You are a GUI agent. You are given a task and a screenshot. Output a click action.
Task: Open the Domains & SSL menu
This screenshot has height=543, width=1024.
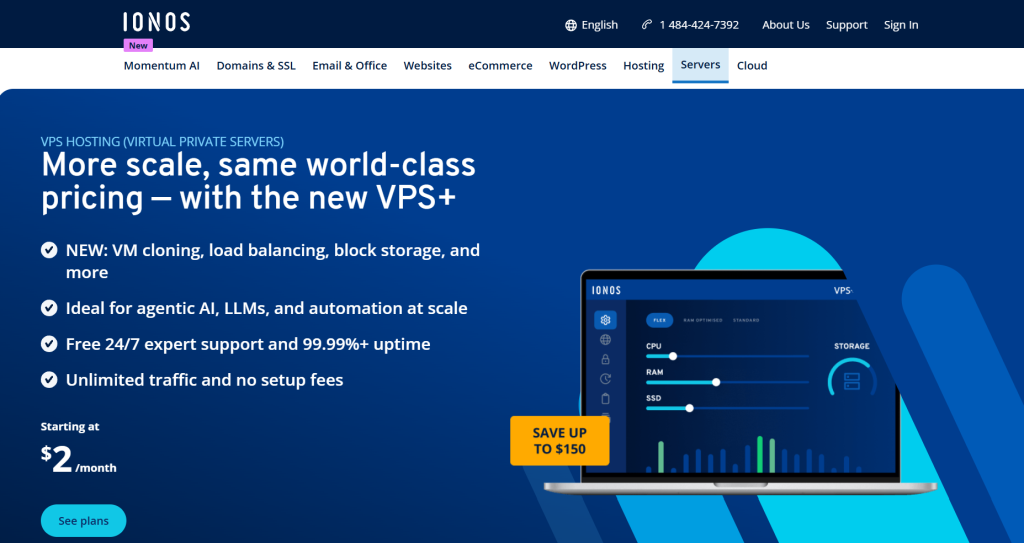pos(256,65)
